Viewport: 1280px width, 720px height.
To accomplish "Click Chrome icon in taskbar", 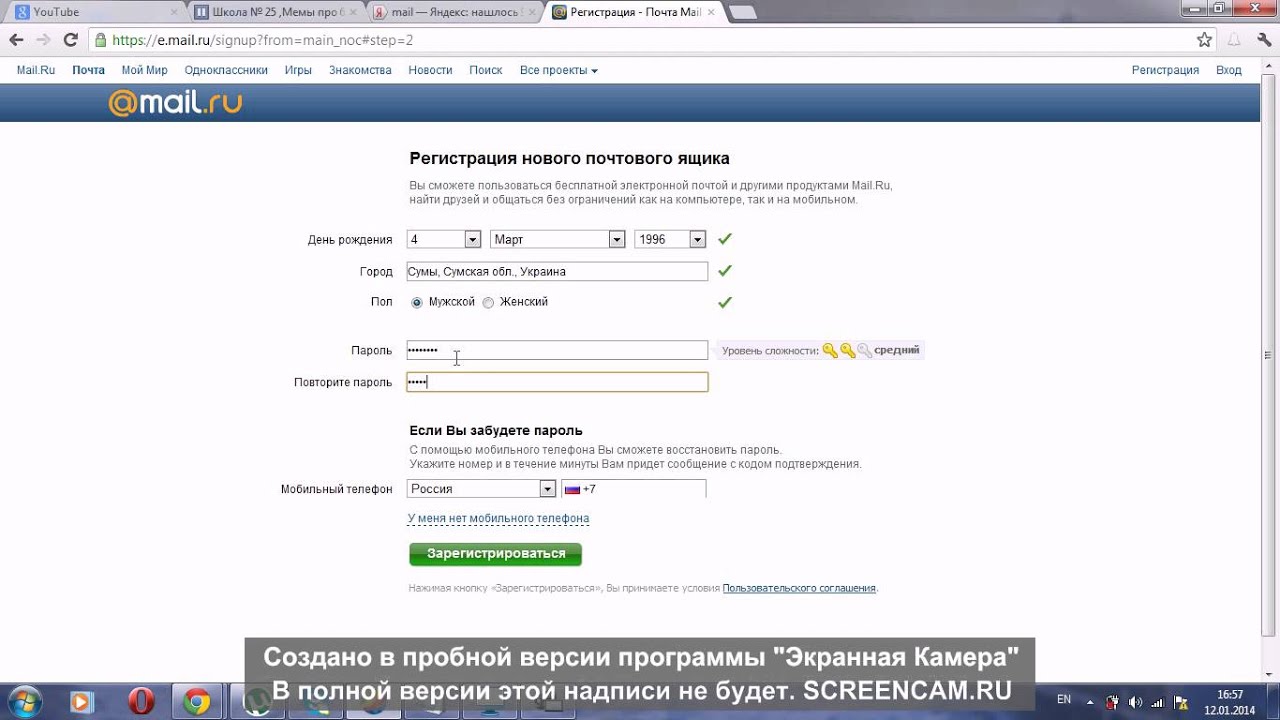I will [196, 702].
